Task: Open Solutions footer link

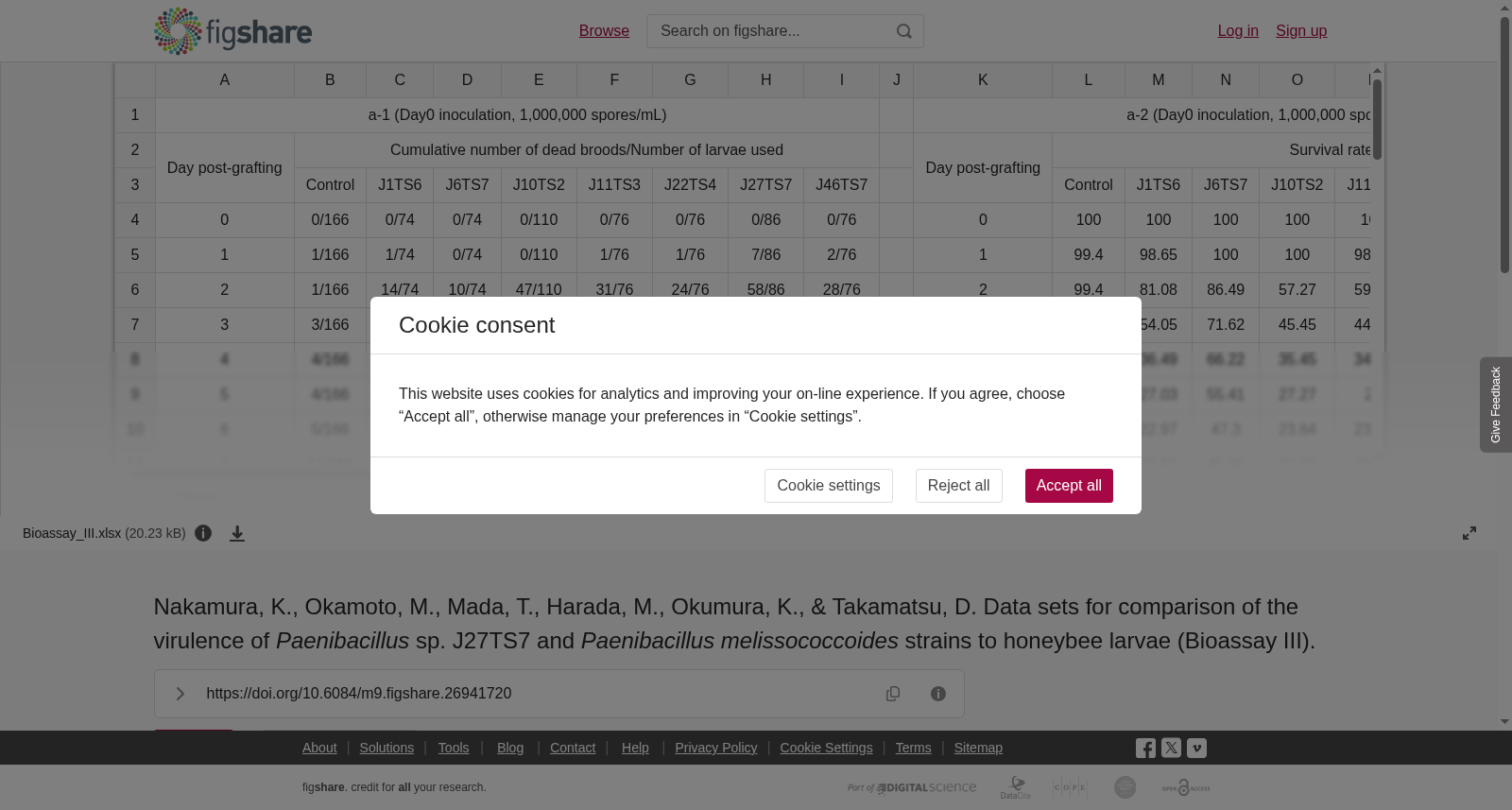Action: pos(387,748)
